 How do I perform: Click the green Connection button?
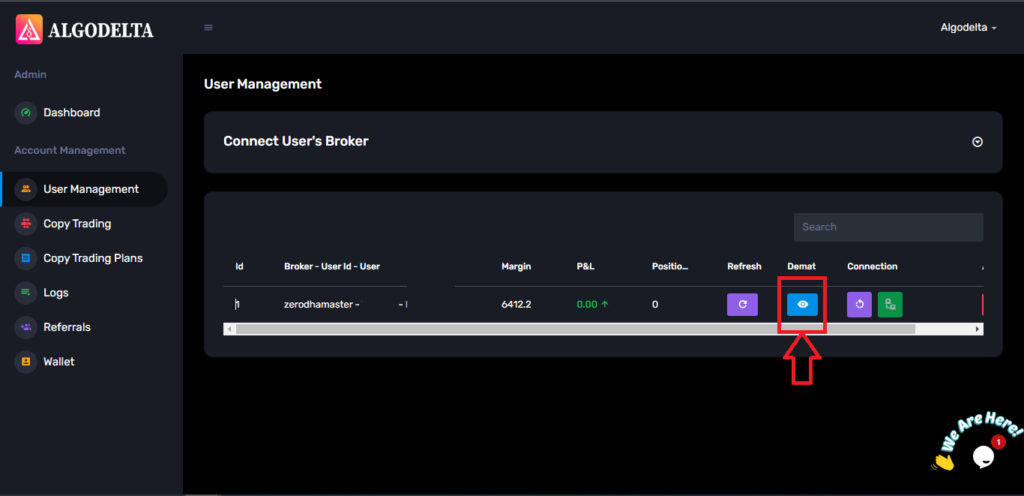pos(890,305)
